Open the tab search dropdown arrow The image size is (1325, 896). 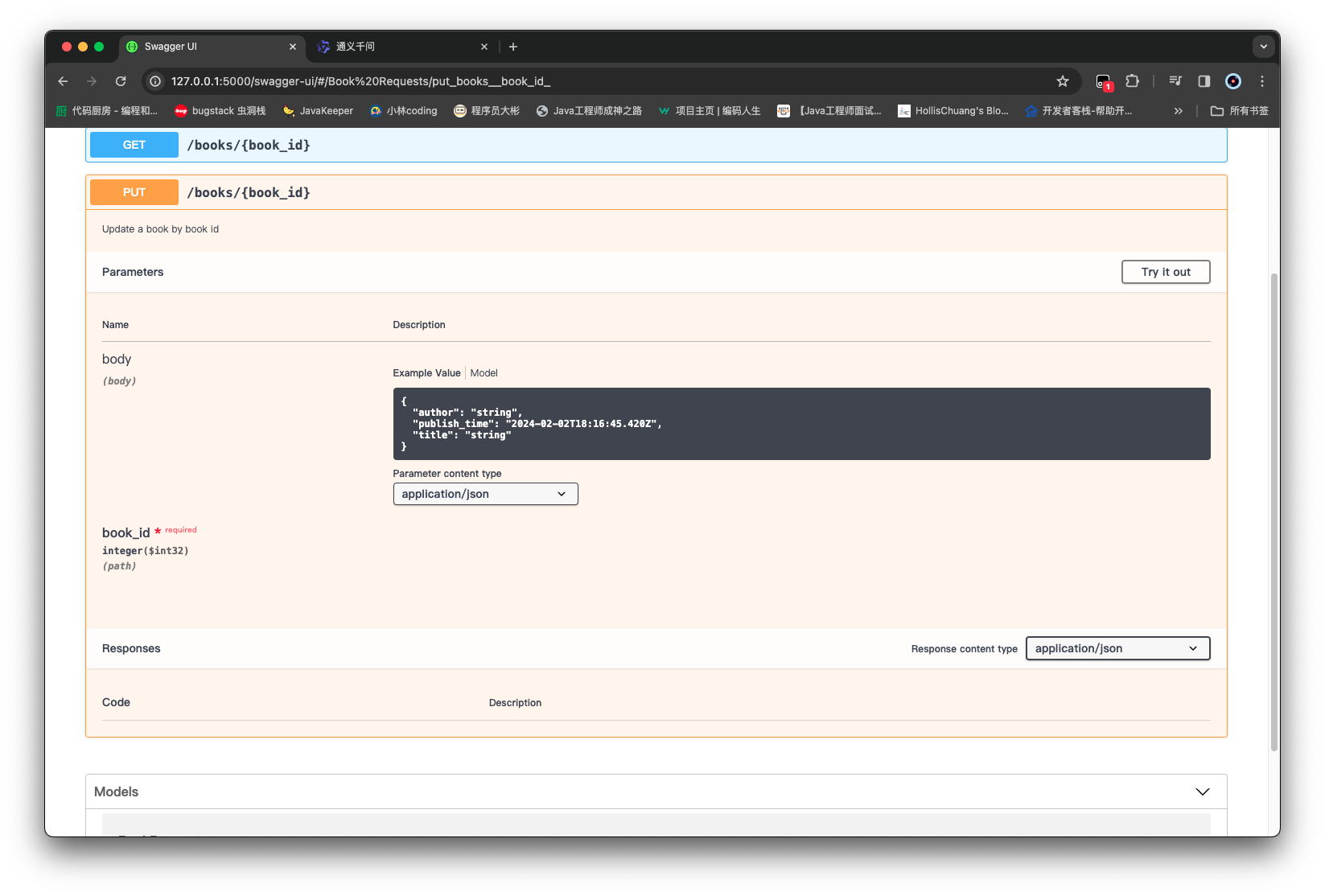1263,47
